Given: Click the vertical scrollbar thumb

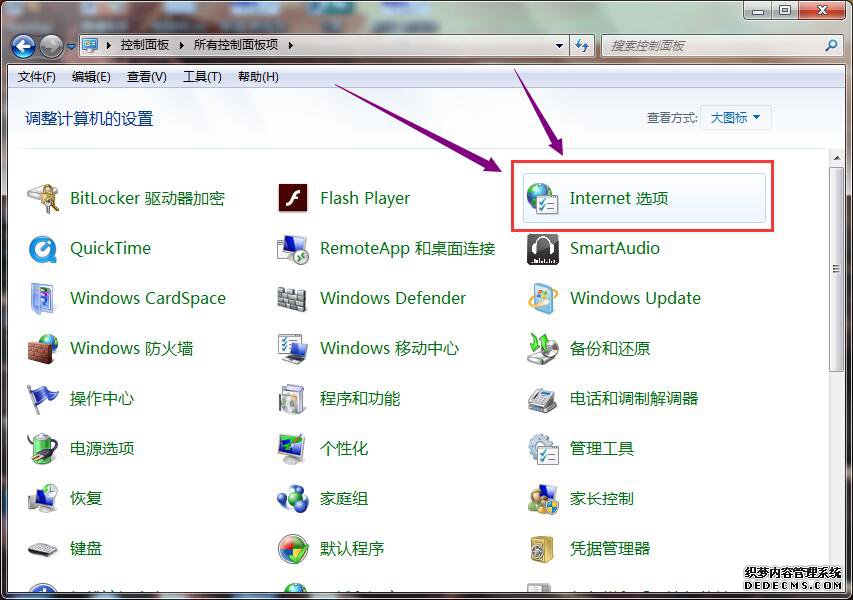Looking at the screenshot, I should (x=837, y=269).
